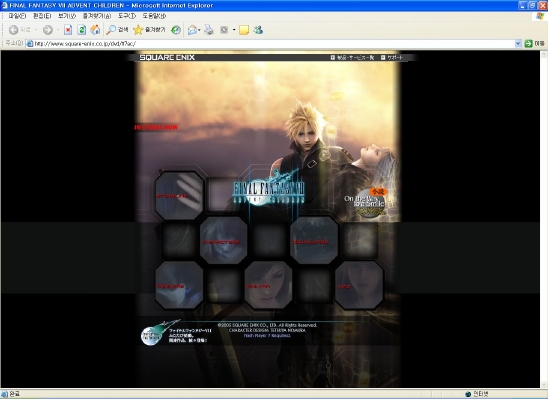Open the On the Way to a Smile badge
Viewport: 548px width, 399px height.
tap(366, 203)
